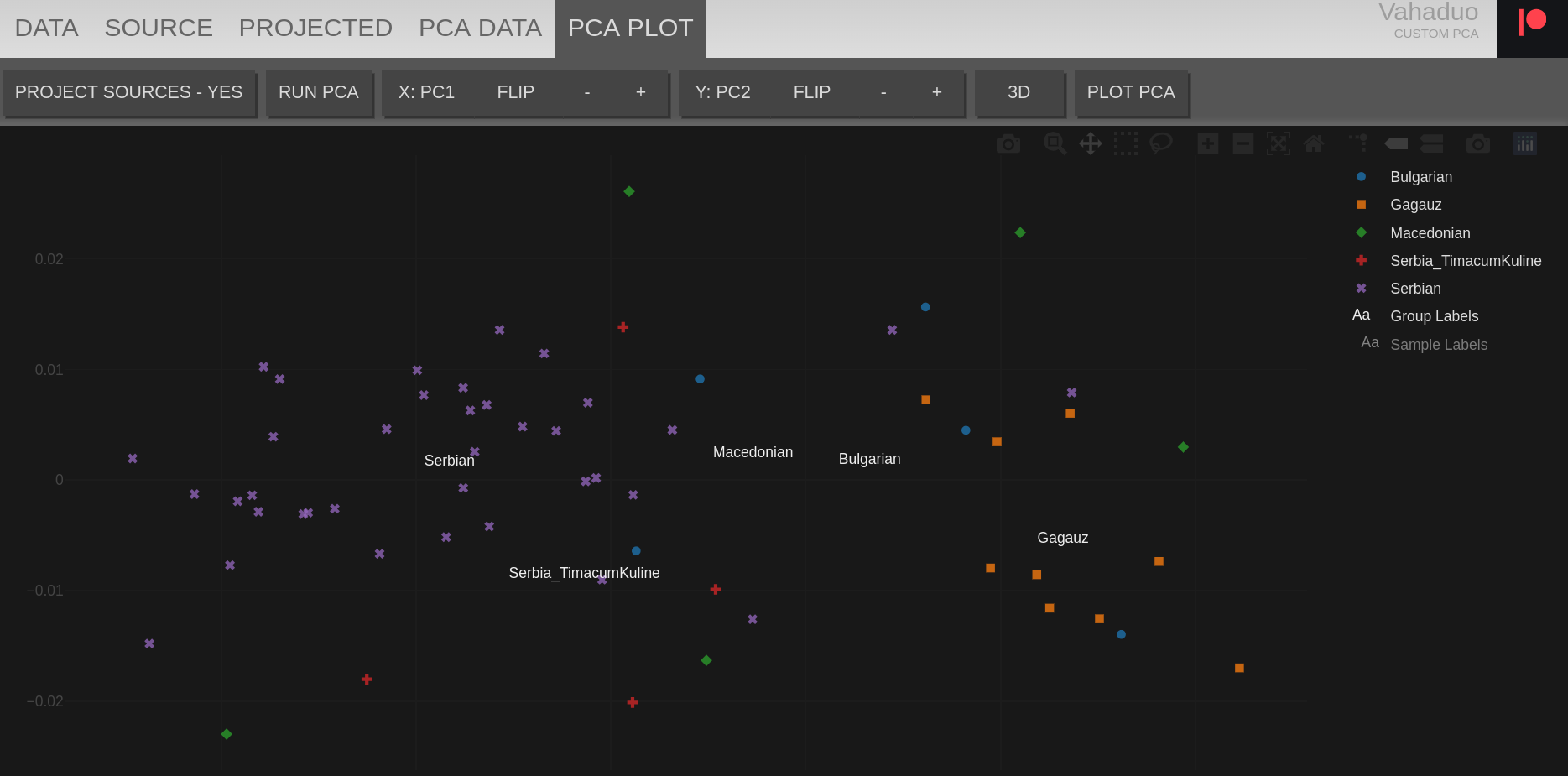Activate the Pan tool
Screen dimensions: 1568x776
[1090, 143]
